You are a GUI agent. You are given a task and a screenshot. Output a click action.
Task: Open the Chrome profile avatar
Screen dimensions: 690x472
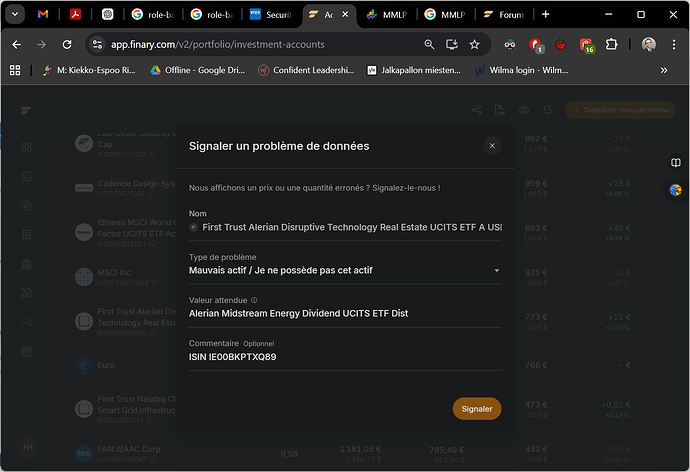(x=649, y=44)
